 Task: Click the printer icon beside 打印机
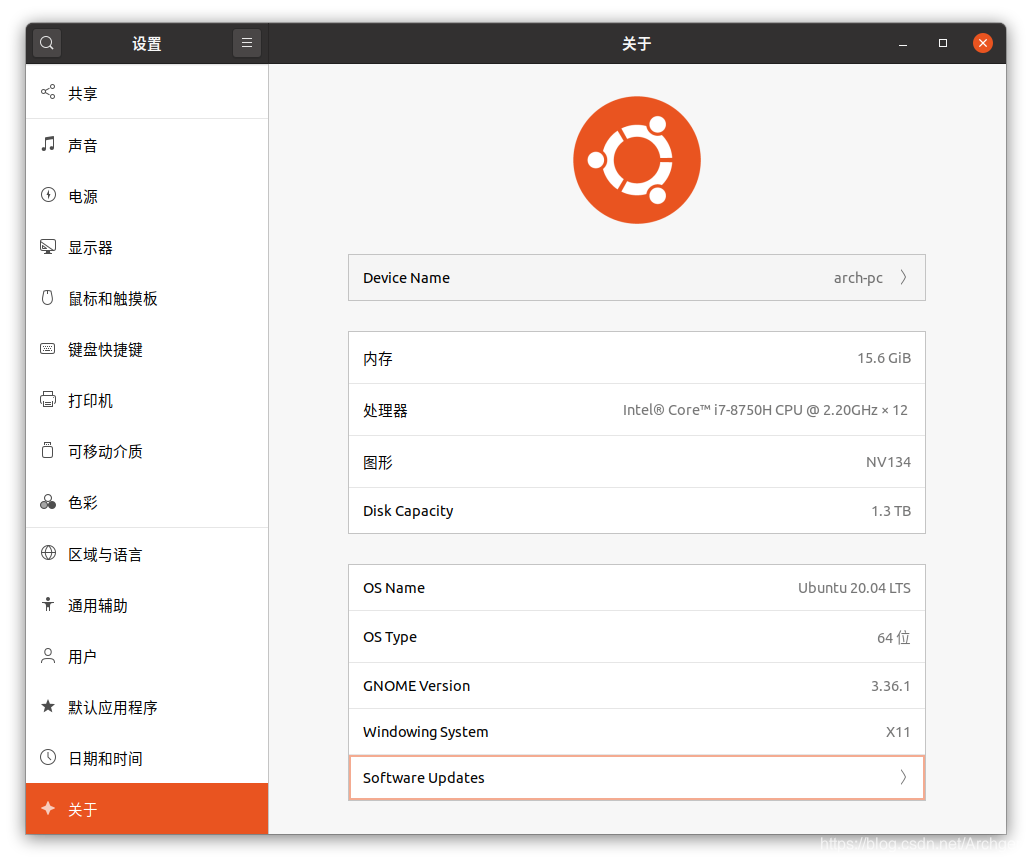click(x=48, y=400)
